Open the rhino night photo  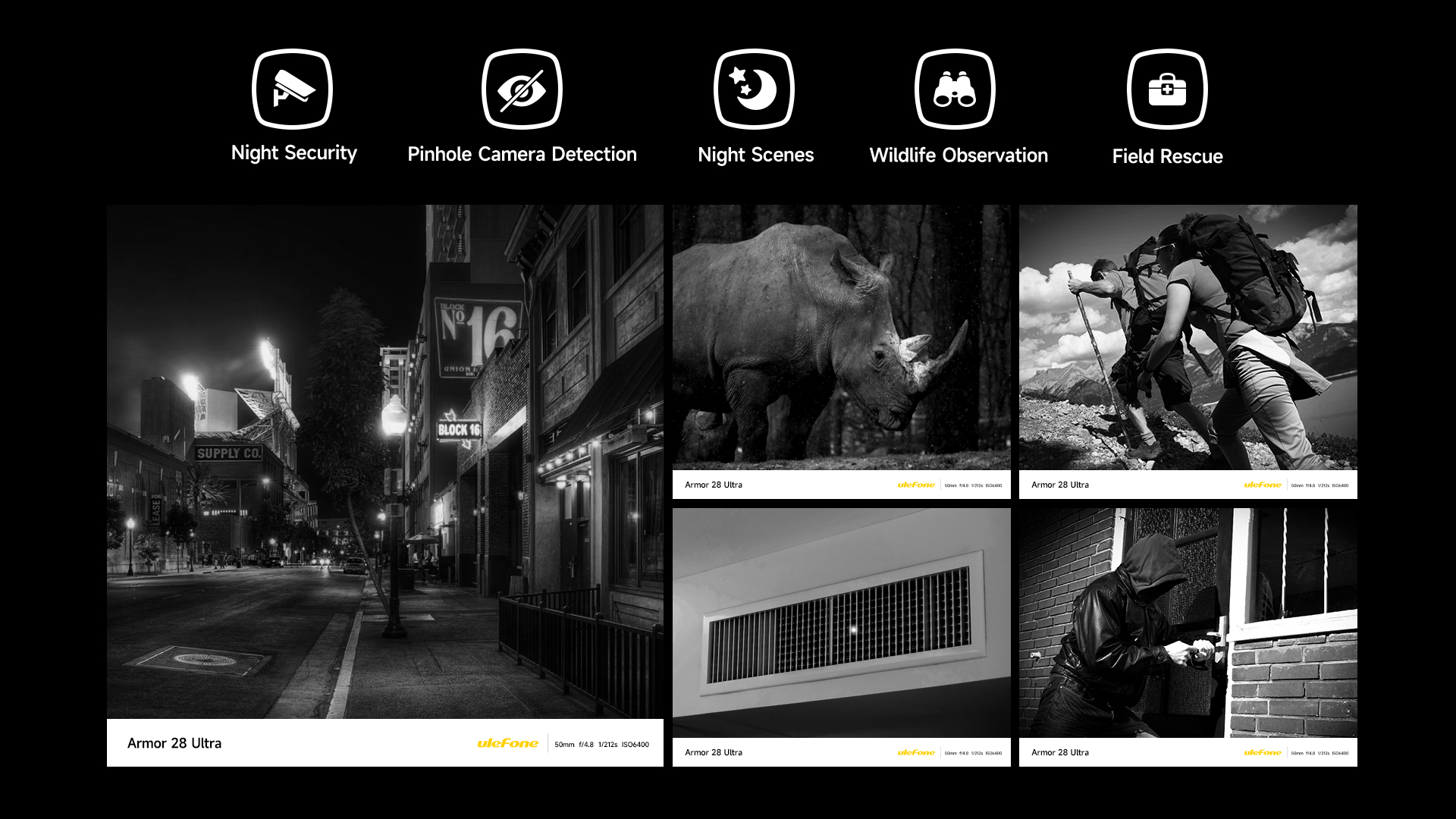pos(841,337)
